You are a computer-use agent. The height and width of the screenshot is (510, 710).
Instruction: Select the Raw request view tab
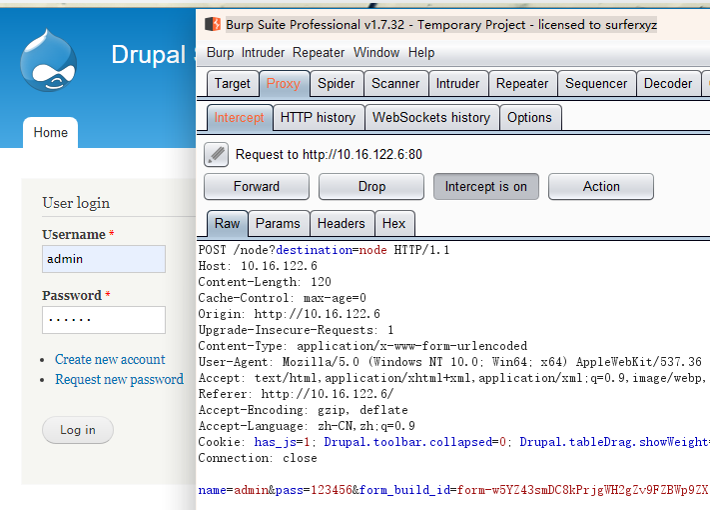tap(227, 223)
